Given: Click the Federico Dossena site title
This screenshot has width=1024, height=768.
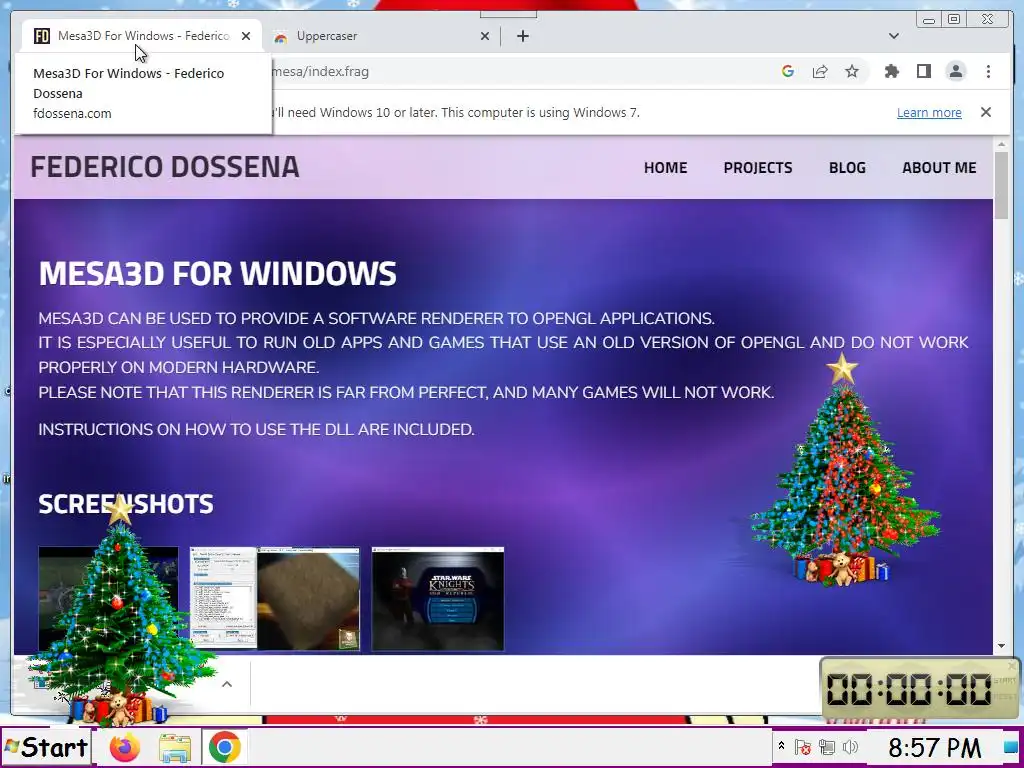Looking at the screenshot, I should click(165, 167).
